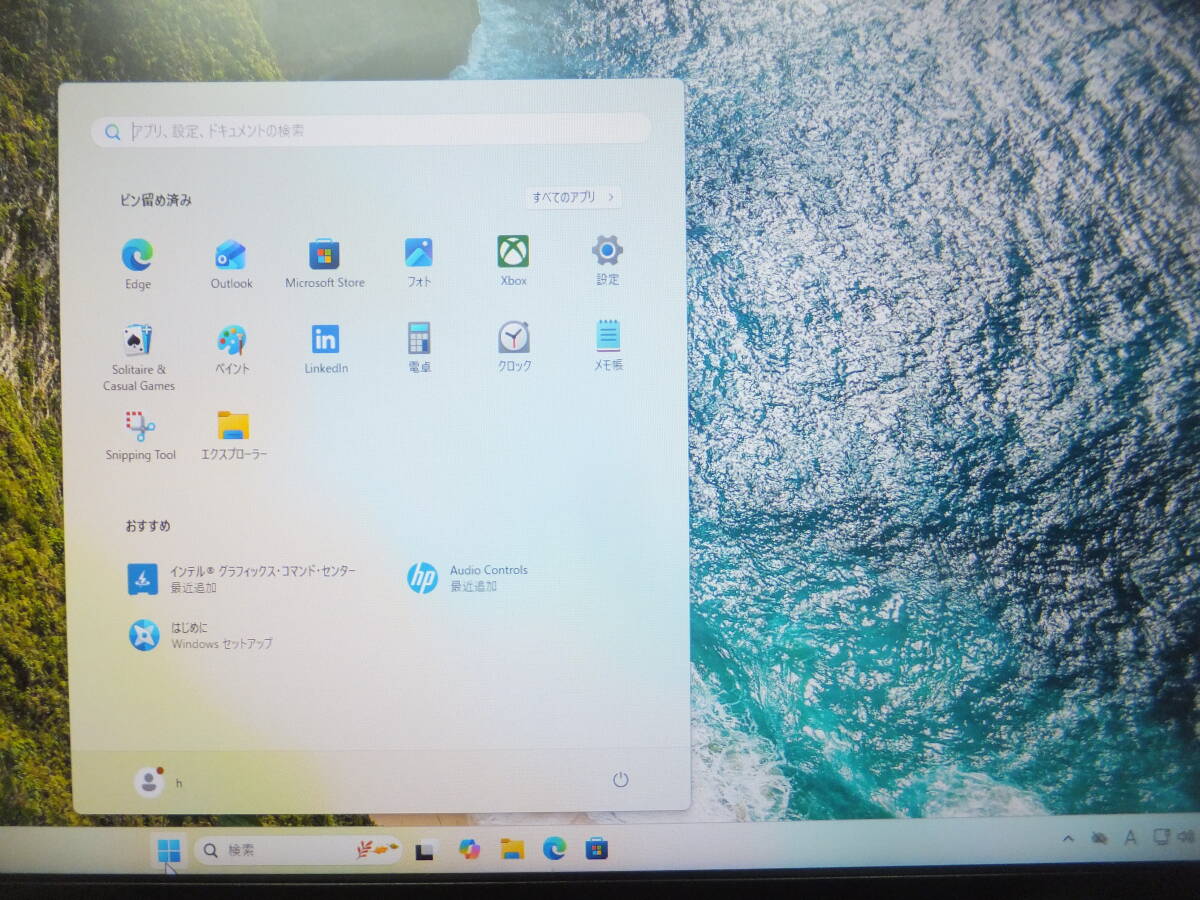This screenshot has width=1200, height=900.
Task: Open Microsoft Store from the taskbar
Action: (x=597, y=848)
